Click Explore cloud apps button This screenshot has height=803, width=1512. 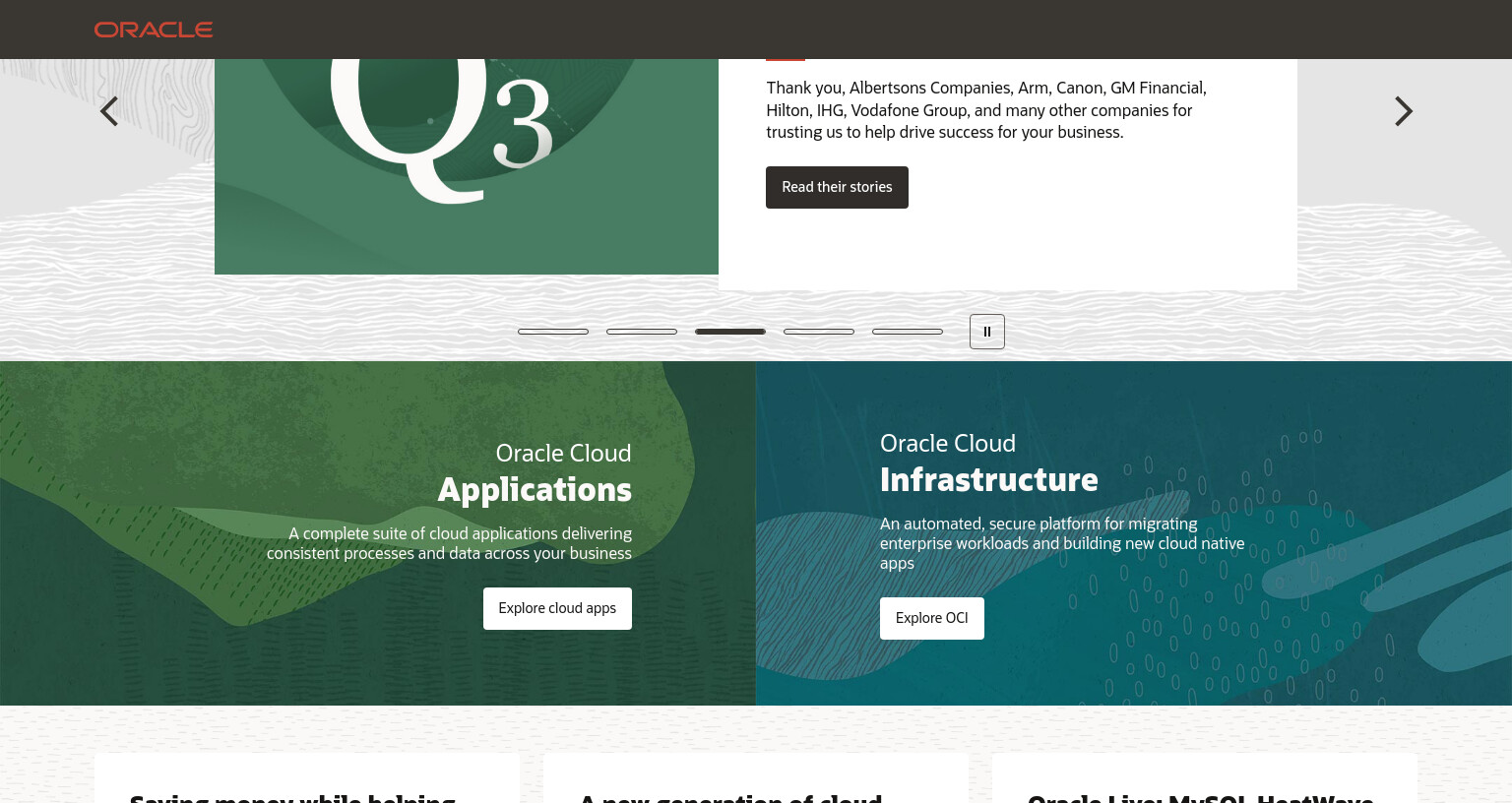pyautogui.click(x=557, y=608)
